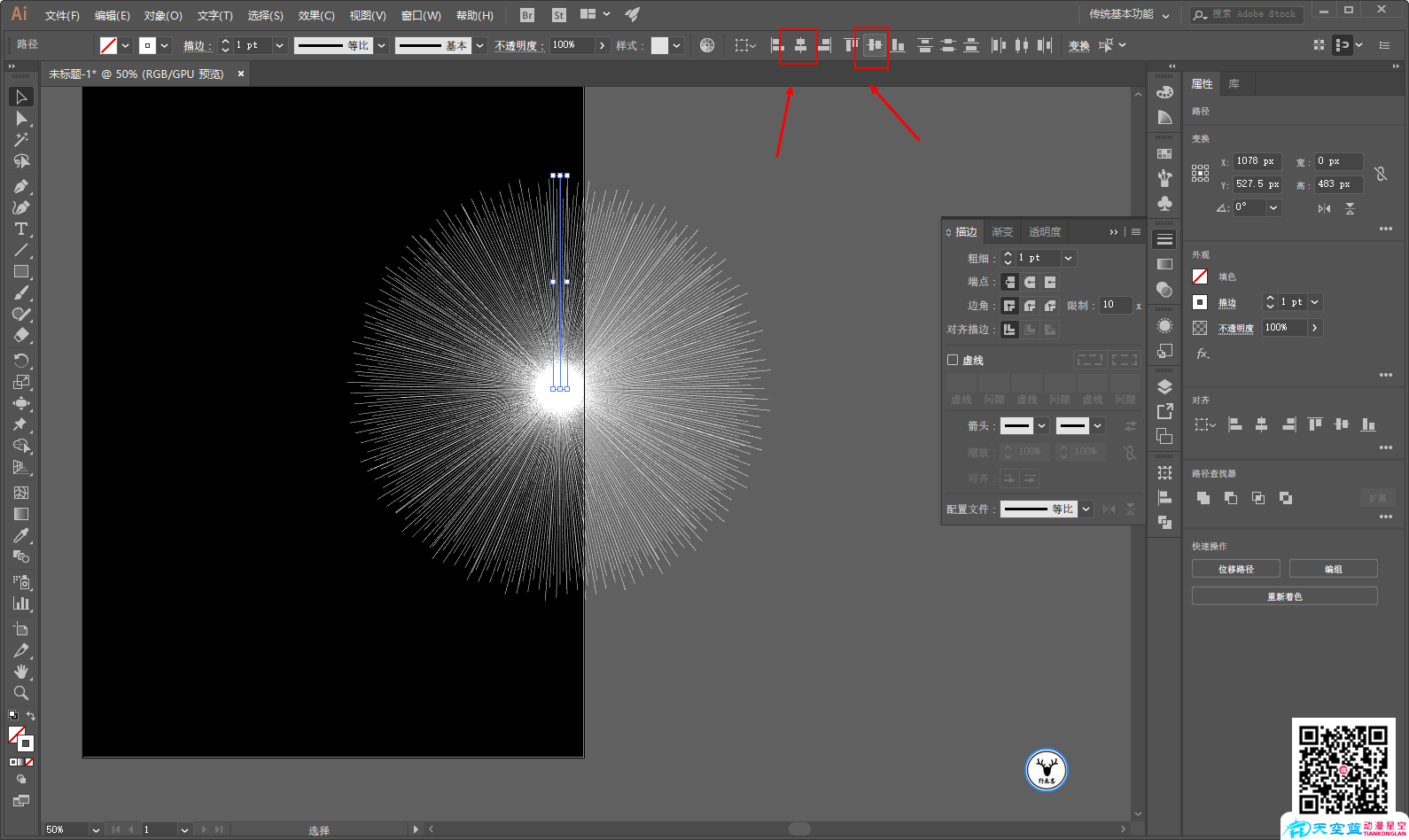Open the 效果(C) menu

coord(316,15)
